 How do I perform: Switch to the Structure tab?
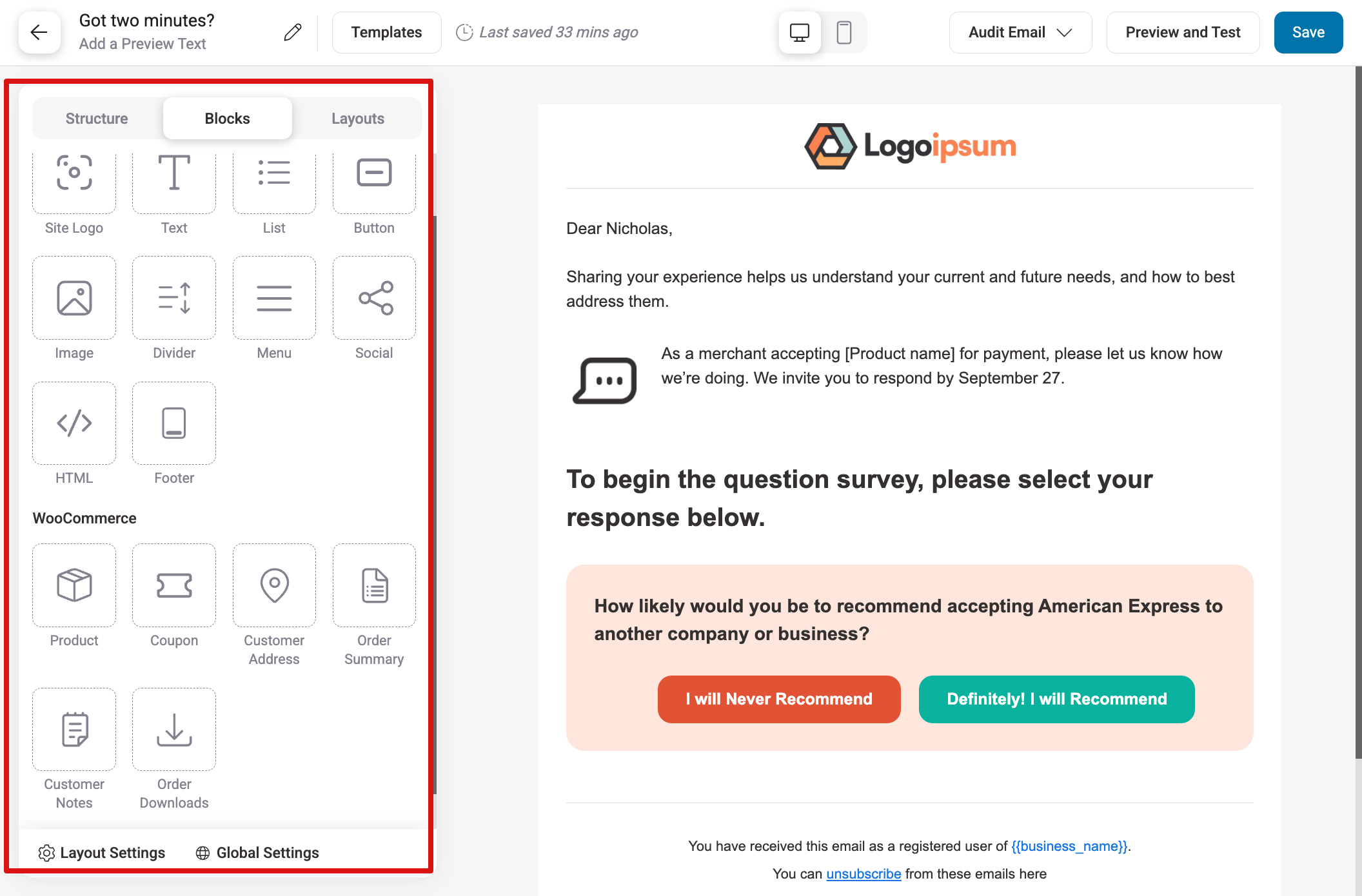point(97,119)
